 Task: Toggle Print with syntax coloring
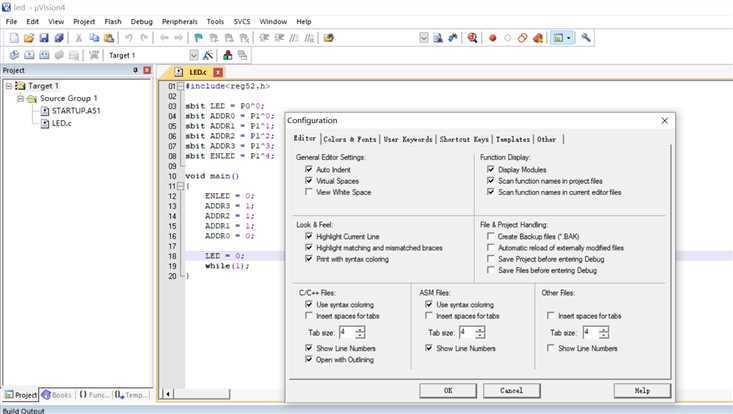309,258
